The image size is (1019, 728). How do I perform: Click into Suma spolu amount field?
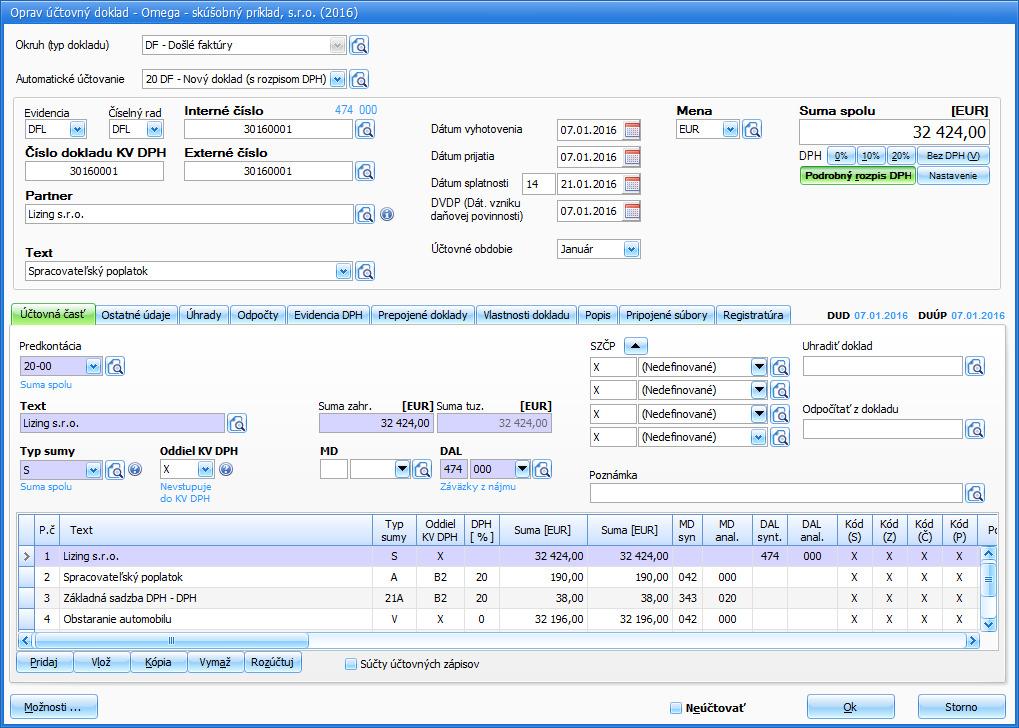click(894, 132)
